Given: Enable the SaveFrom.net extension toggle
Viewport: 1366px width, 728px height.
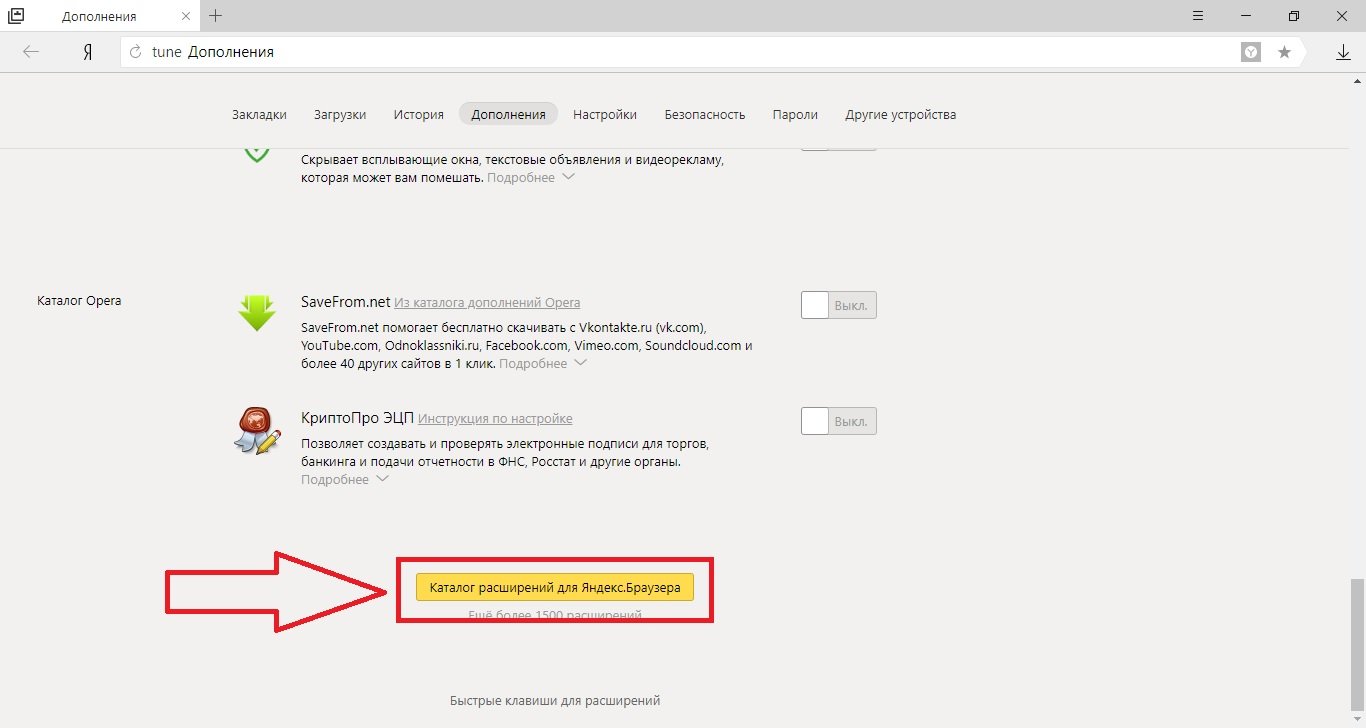Looking at the screenshot, I should click(839, 305).
